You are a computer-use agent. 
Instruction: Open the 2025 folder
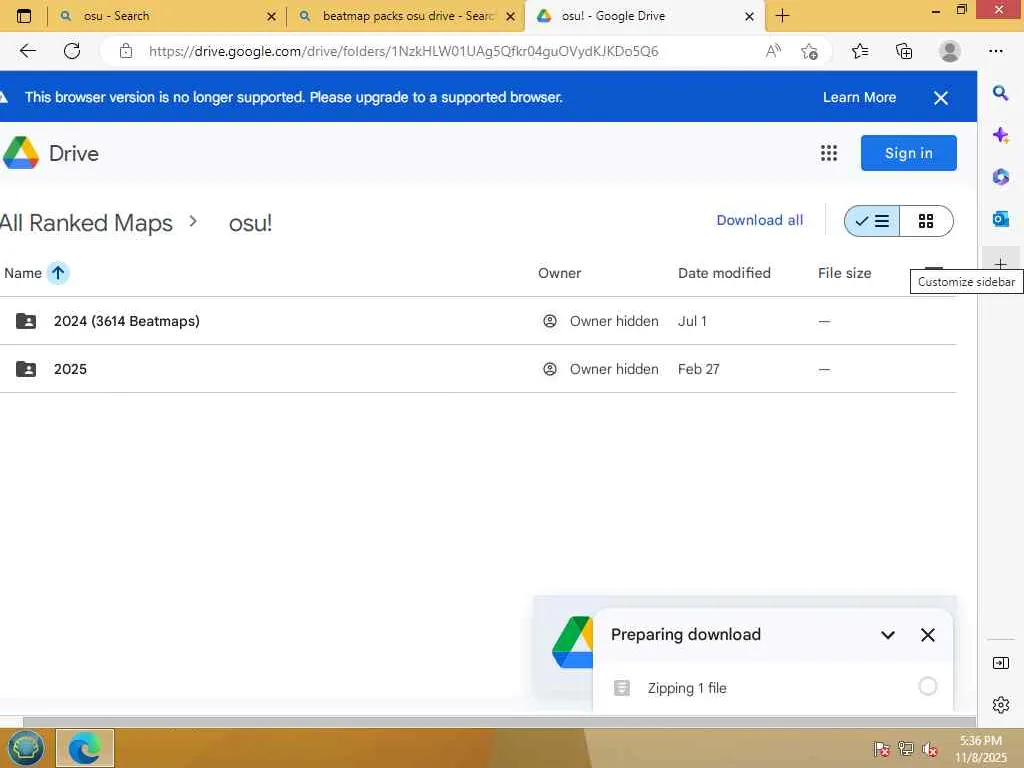[x=70, y=369]
